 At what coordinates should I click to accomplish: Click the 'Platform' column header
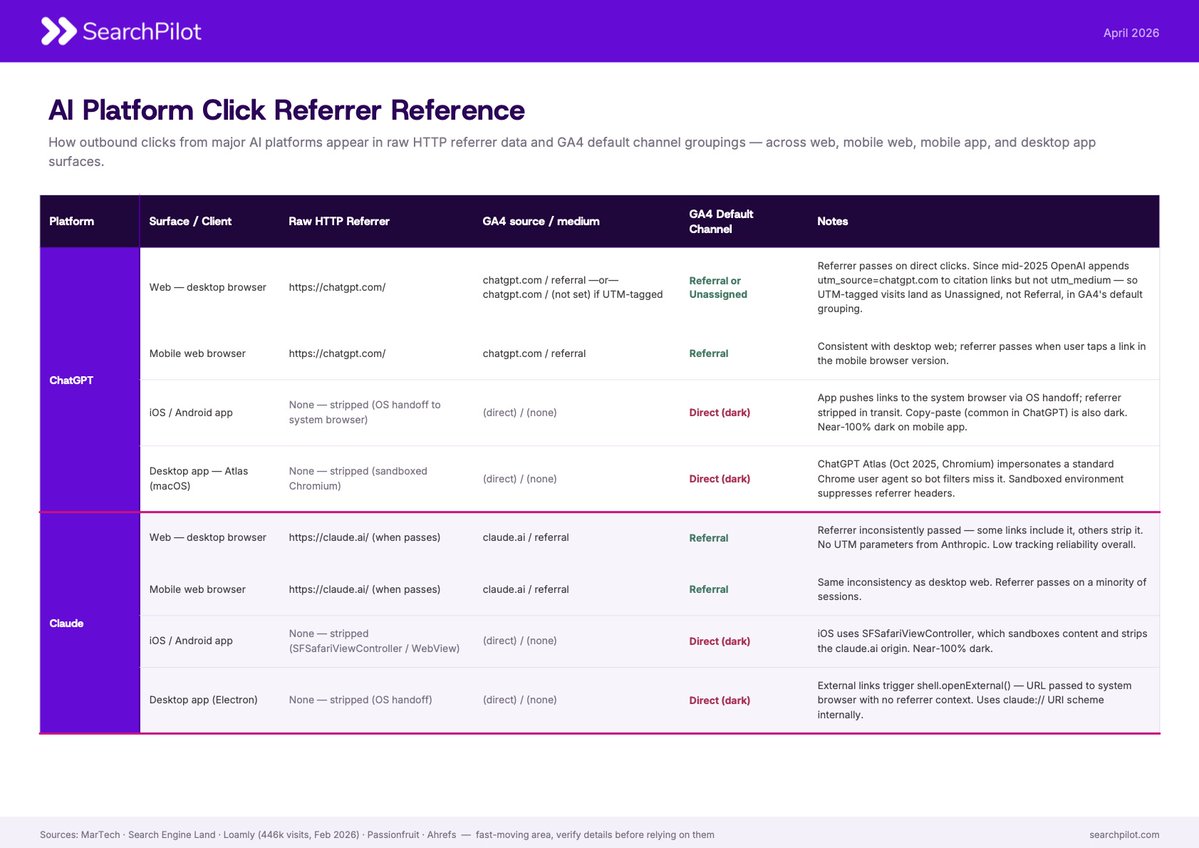pyautogui.click(x=72, y=221)
